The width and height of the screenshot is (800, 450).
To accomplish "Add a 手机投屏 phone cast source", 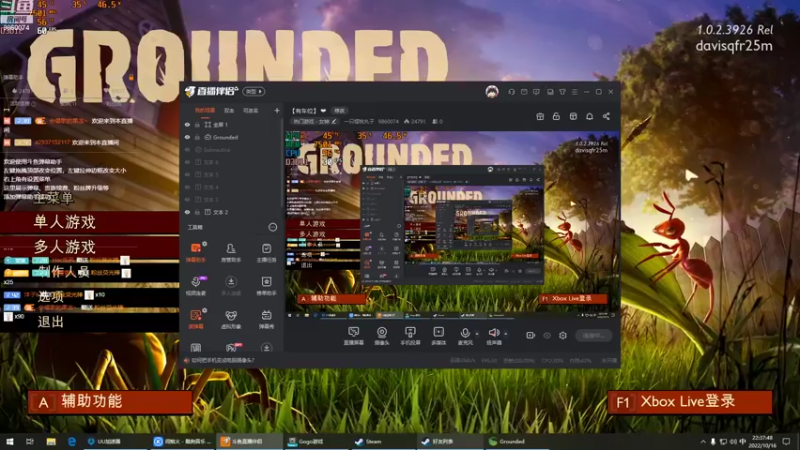I will point(410,336).
